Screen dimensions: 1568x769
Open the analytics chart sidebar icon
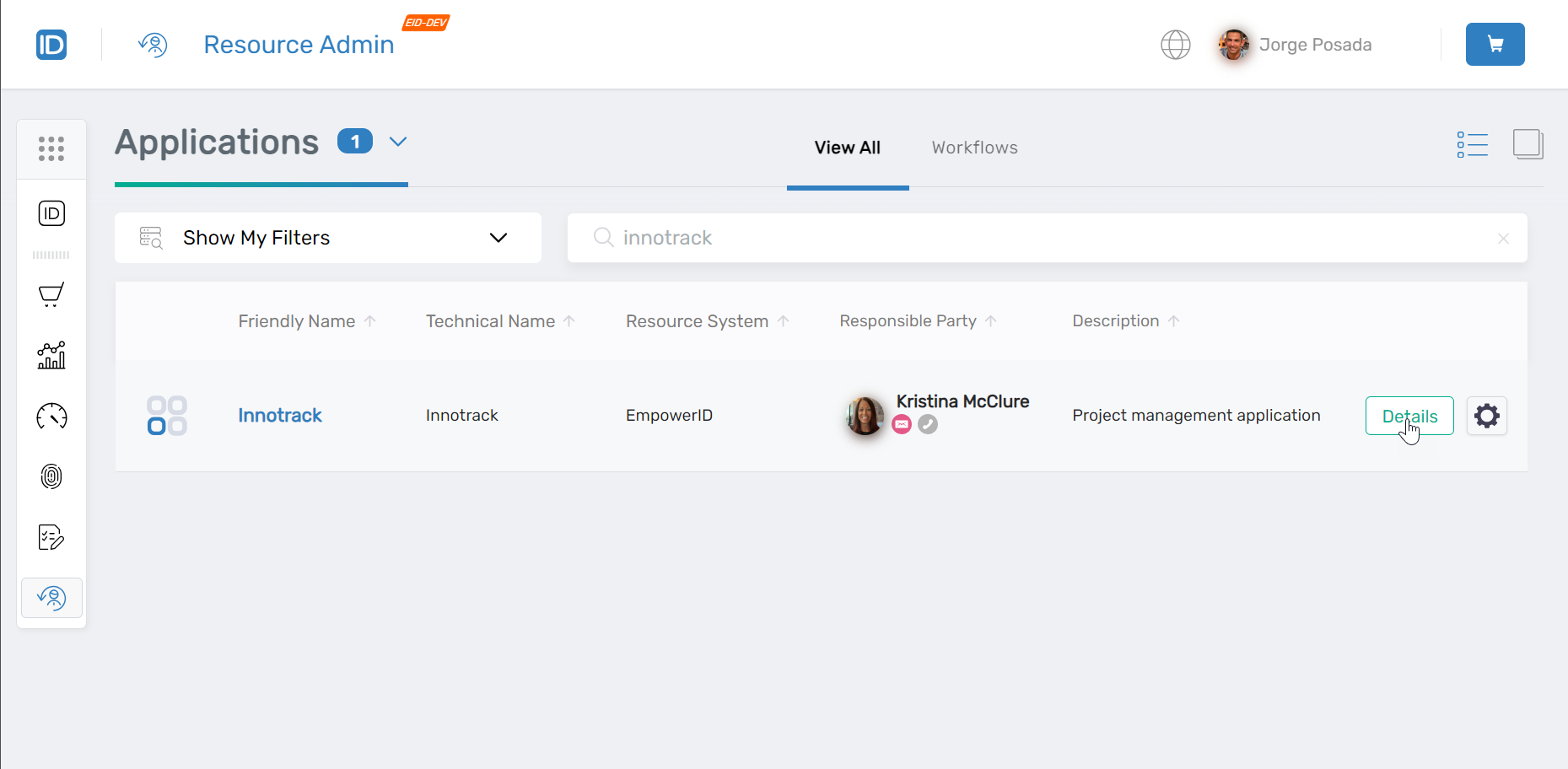click(51, 355)
